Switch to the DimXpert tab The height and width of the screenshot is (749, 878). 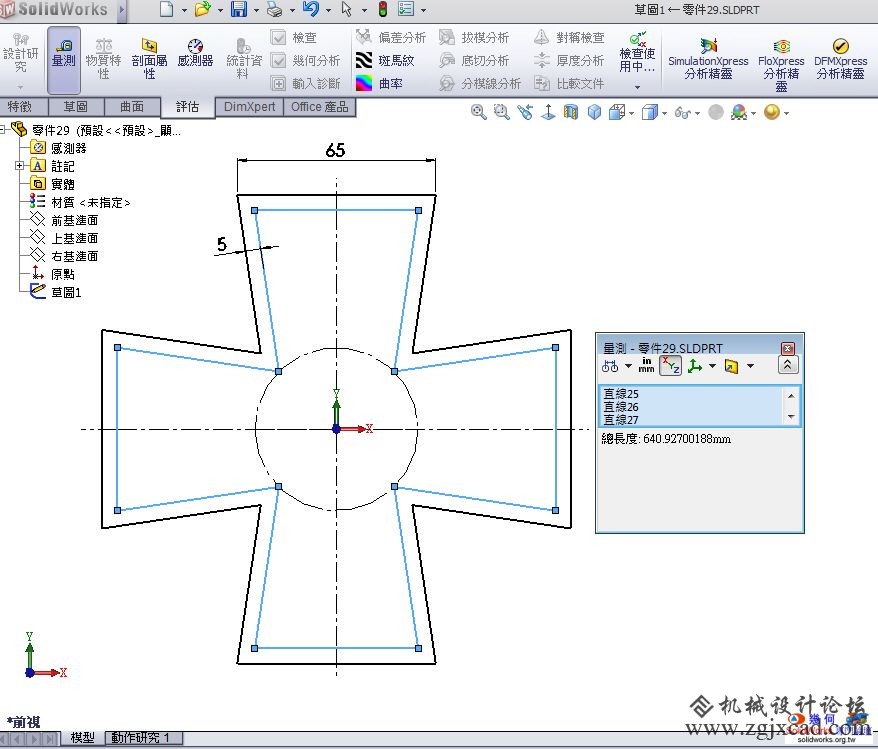[249, 106]
